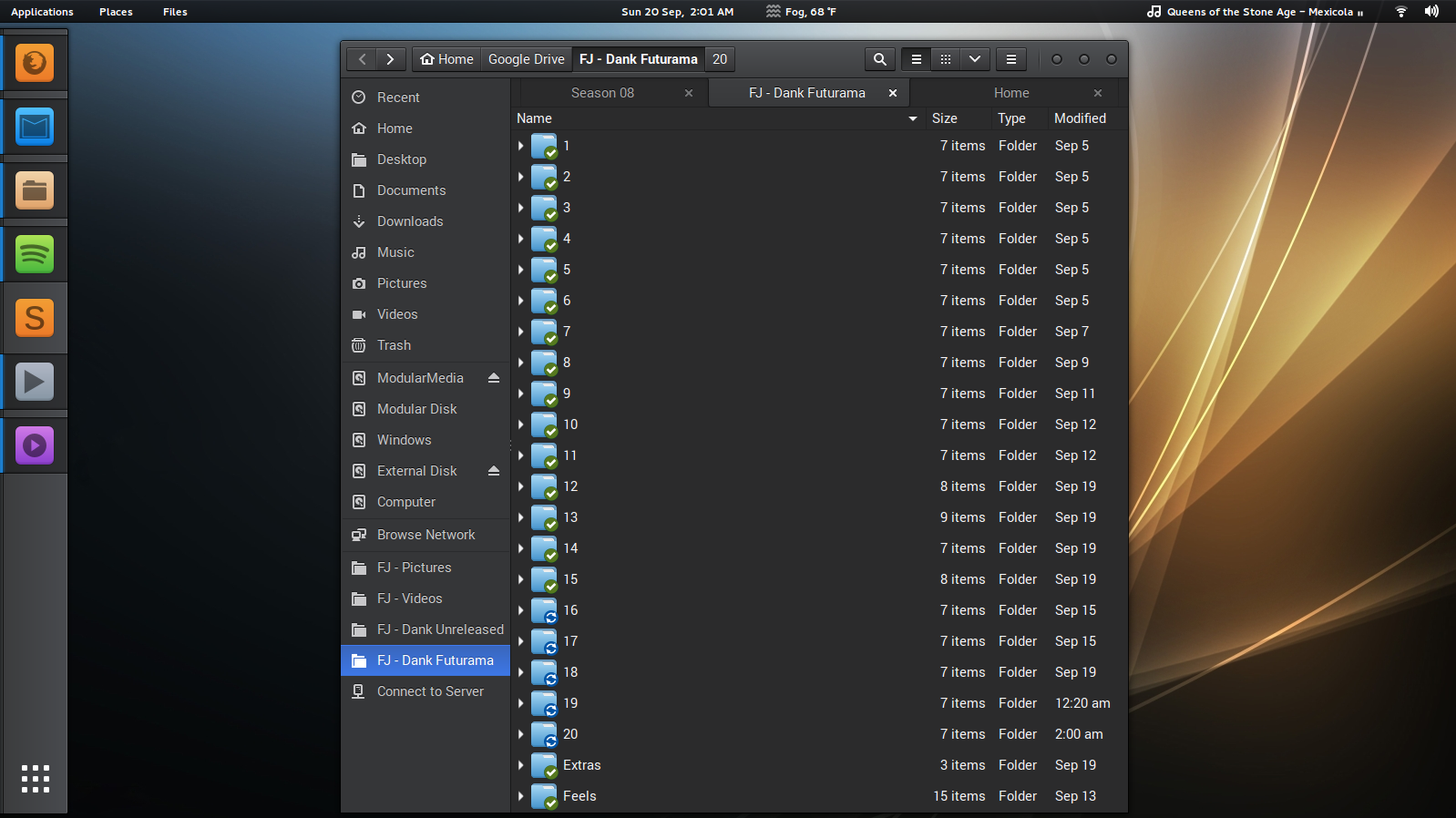Image resolution: width=1456 pixels, height=818 pixels.
Task: Switch to the Season 08 tab
Action: [x=602, y=93]
